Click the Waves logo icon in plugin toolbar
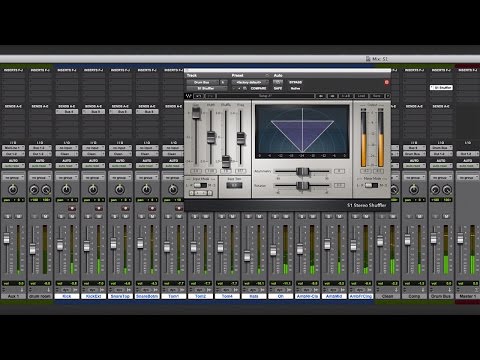Image resolution: width=480 pixels, height=360 pixels. point(189,96)
